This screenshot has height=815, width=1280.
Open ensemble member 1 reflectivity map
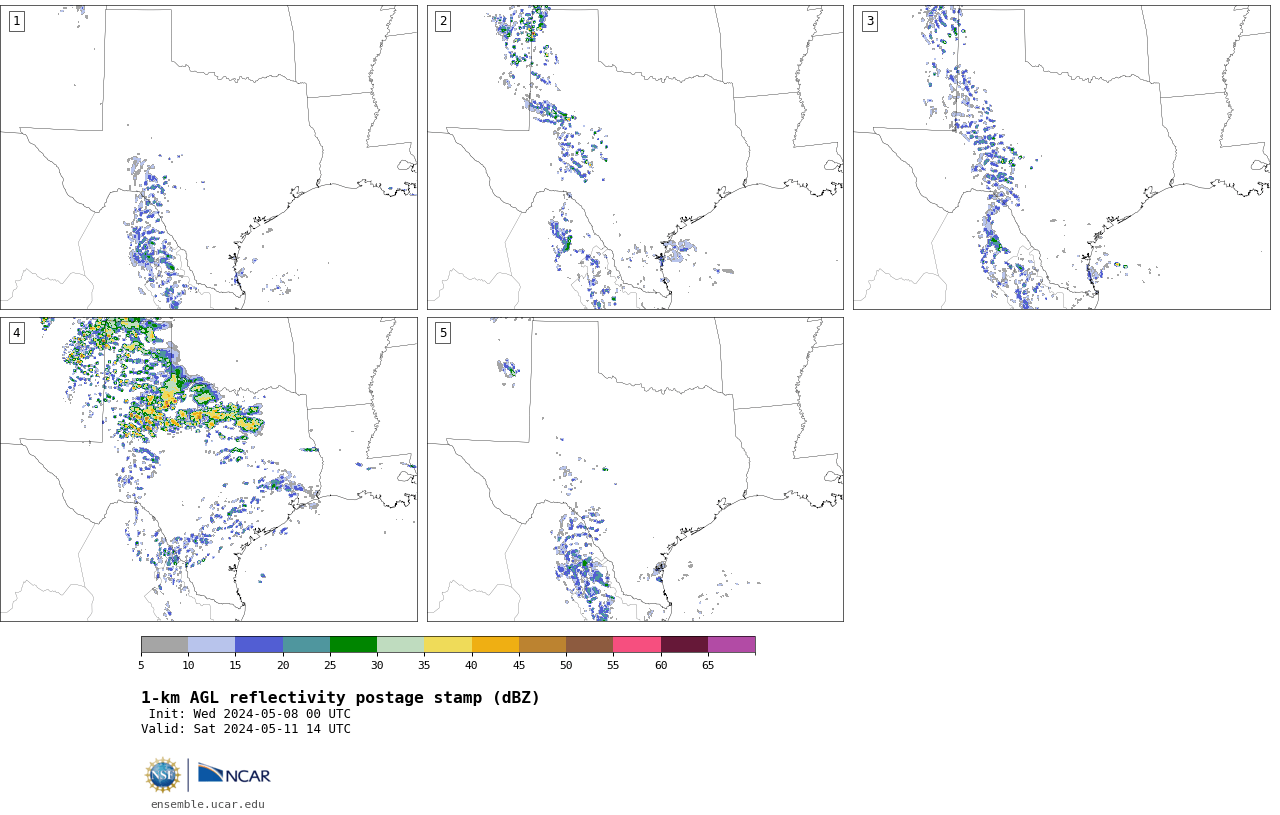tap(208, 157)
